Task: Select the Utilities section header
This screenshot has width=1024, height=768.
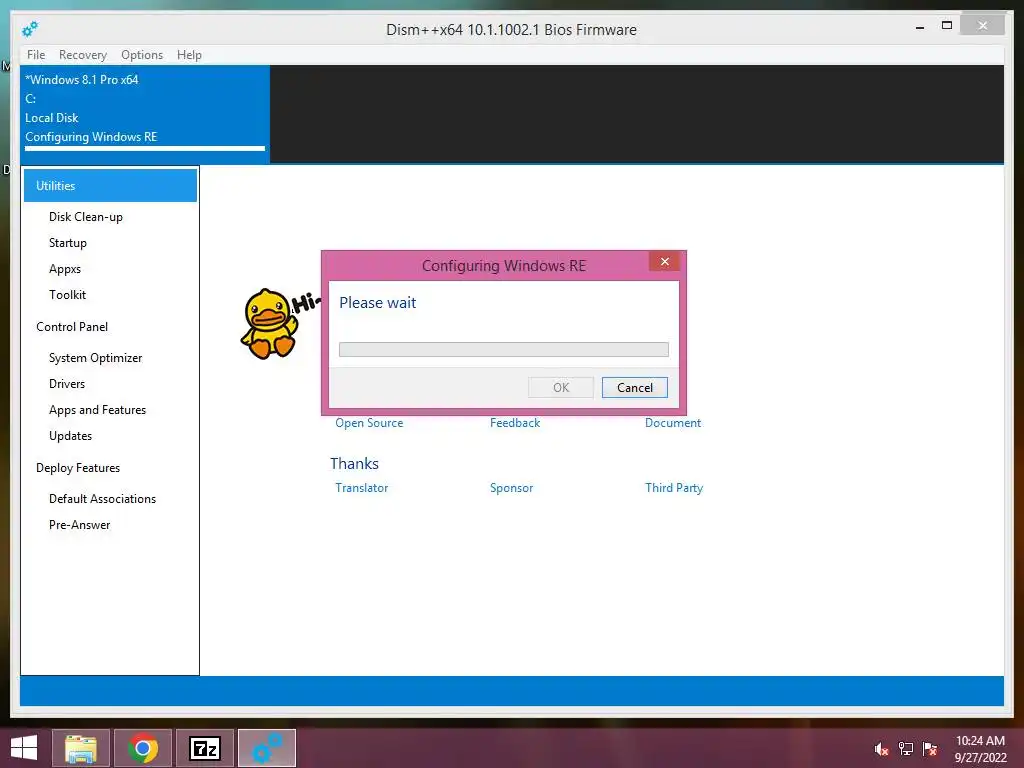Action: pyautogui.click(x=110, y=185)
